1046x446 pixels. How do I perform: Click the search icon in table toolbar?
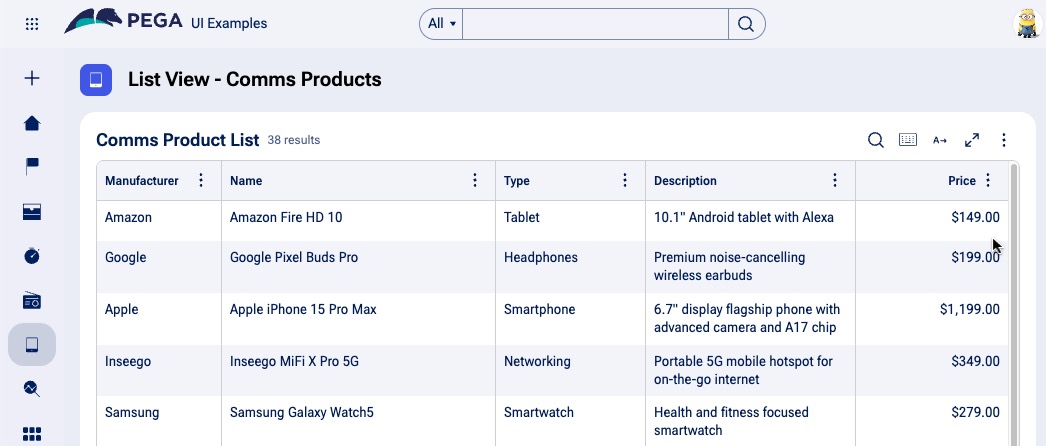[x=875, y=140]
